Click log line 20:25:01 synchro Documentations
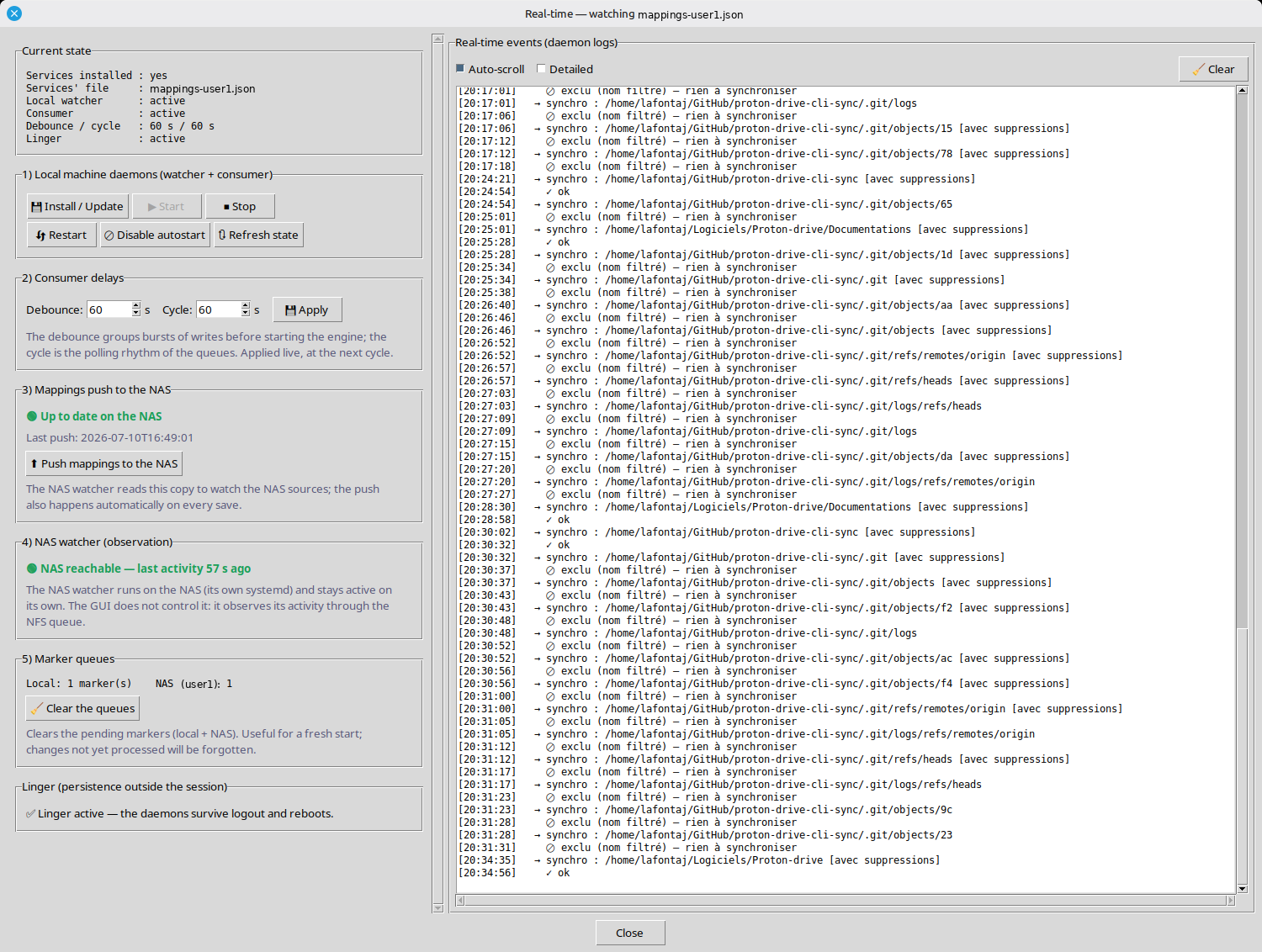The width and height of the screenshot is (1262, 952). [743, 230]
